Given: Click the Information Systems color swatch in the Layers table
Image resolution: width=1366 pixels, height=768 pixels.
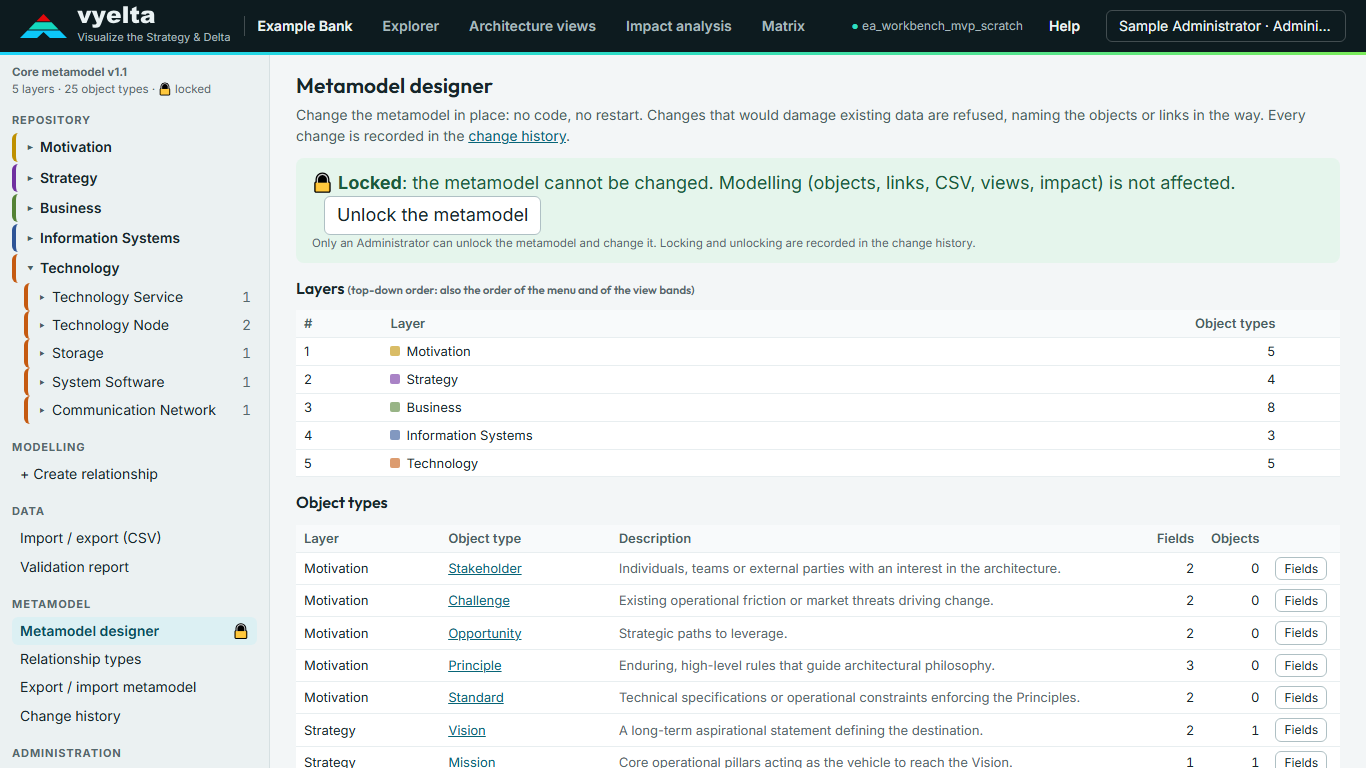Looking at the screenshot, I should [x=395, y=435].
